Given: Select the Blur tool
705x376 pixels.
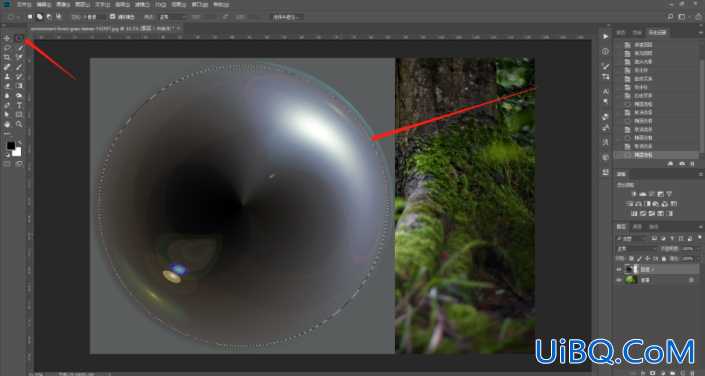Looking at the screenshot, I should pos(7,95).
